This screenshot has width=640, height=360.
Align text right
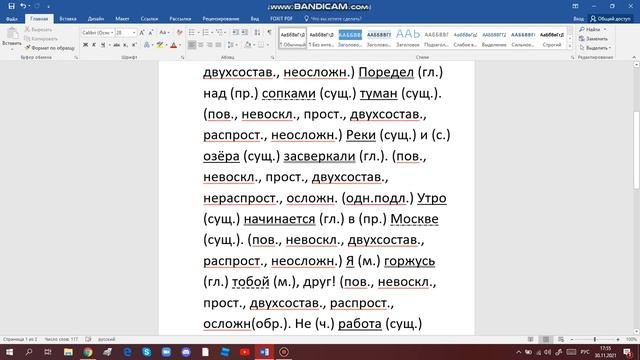(209, 45)
